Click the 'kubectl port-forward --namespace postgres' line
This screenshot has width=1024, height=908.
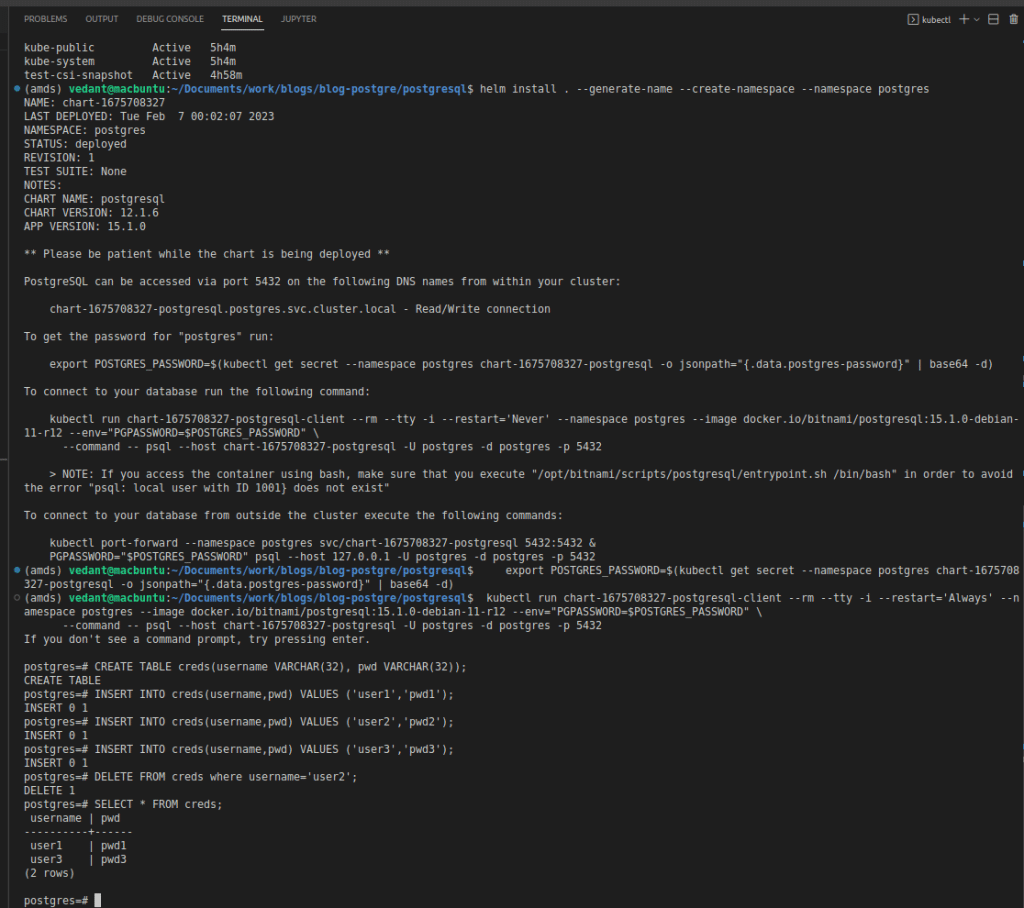coord(323,542)
